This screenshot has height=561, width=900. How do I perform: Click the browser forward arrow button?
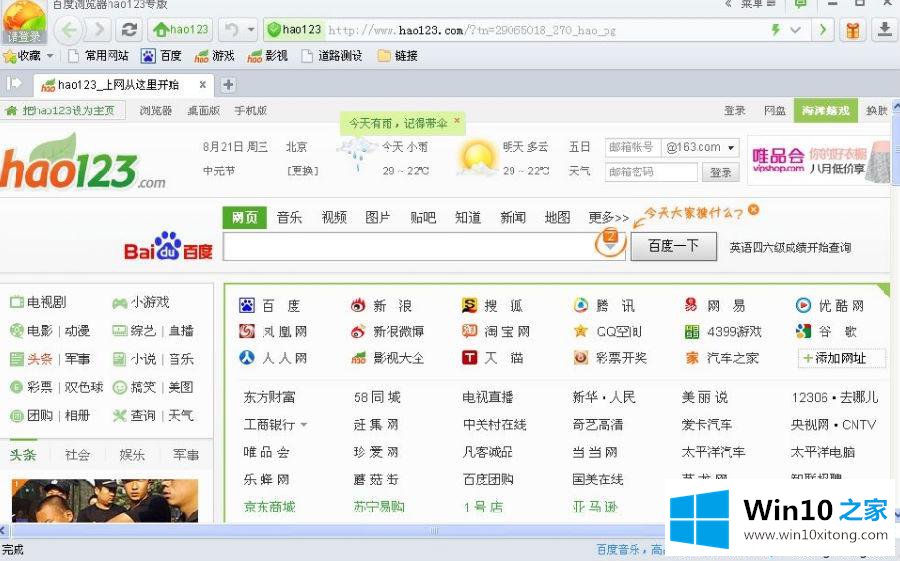[x=99, y=30]
